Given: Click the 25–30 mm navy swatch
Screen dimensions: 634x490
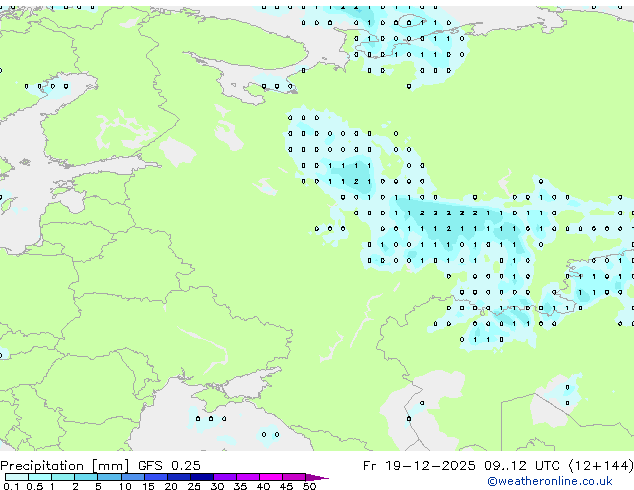Looking at the screenshot, I should click(202, 477).
